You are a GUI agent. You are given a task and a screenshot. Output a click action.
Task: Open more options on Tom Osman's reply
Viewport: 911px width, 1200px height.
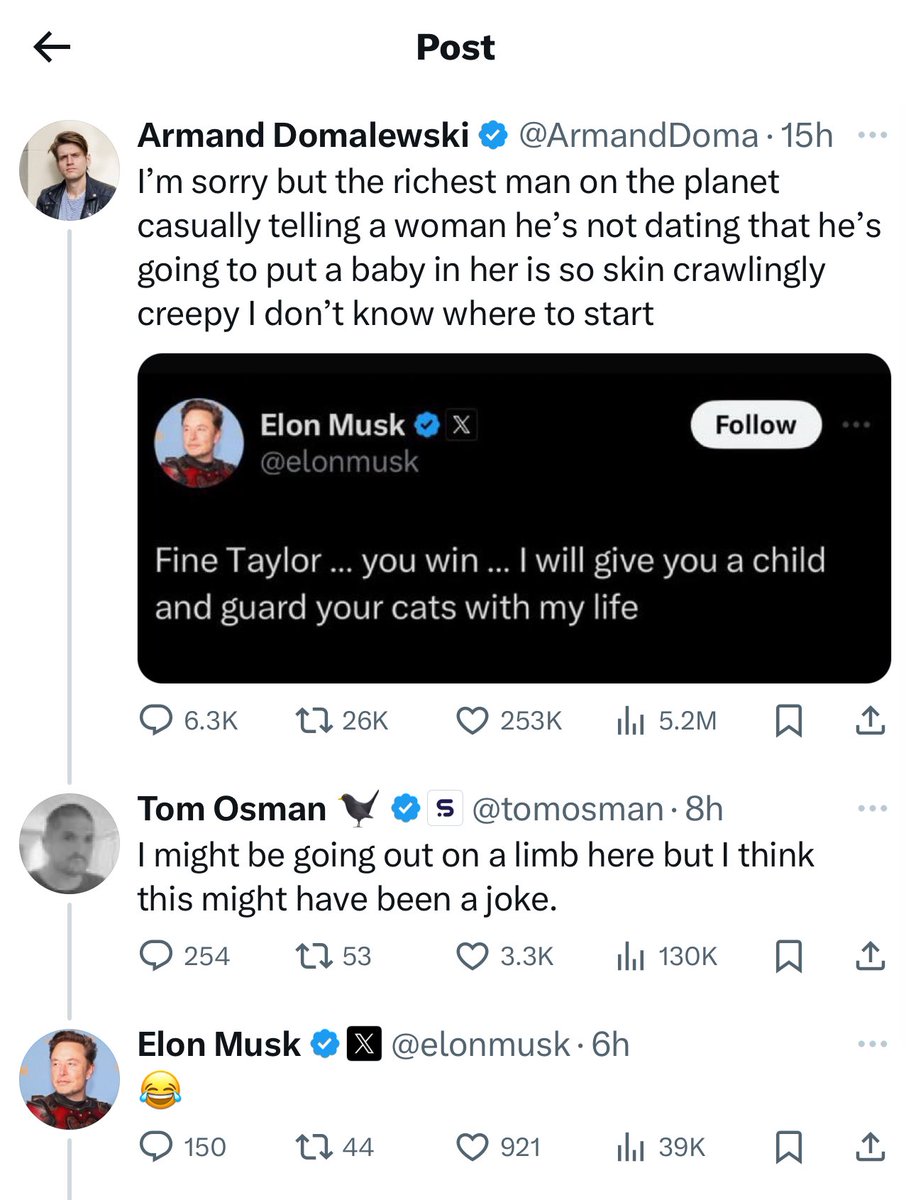(872, 807)
